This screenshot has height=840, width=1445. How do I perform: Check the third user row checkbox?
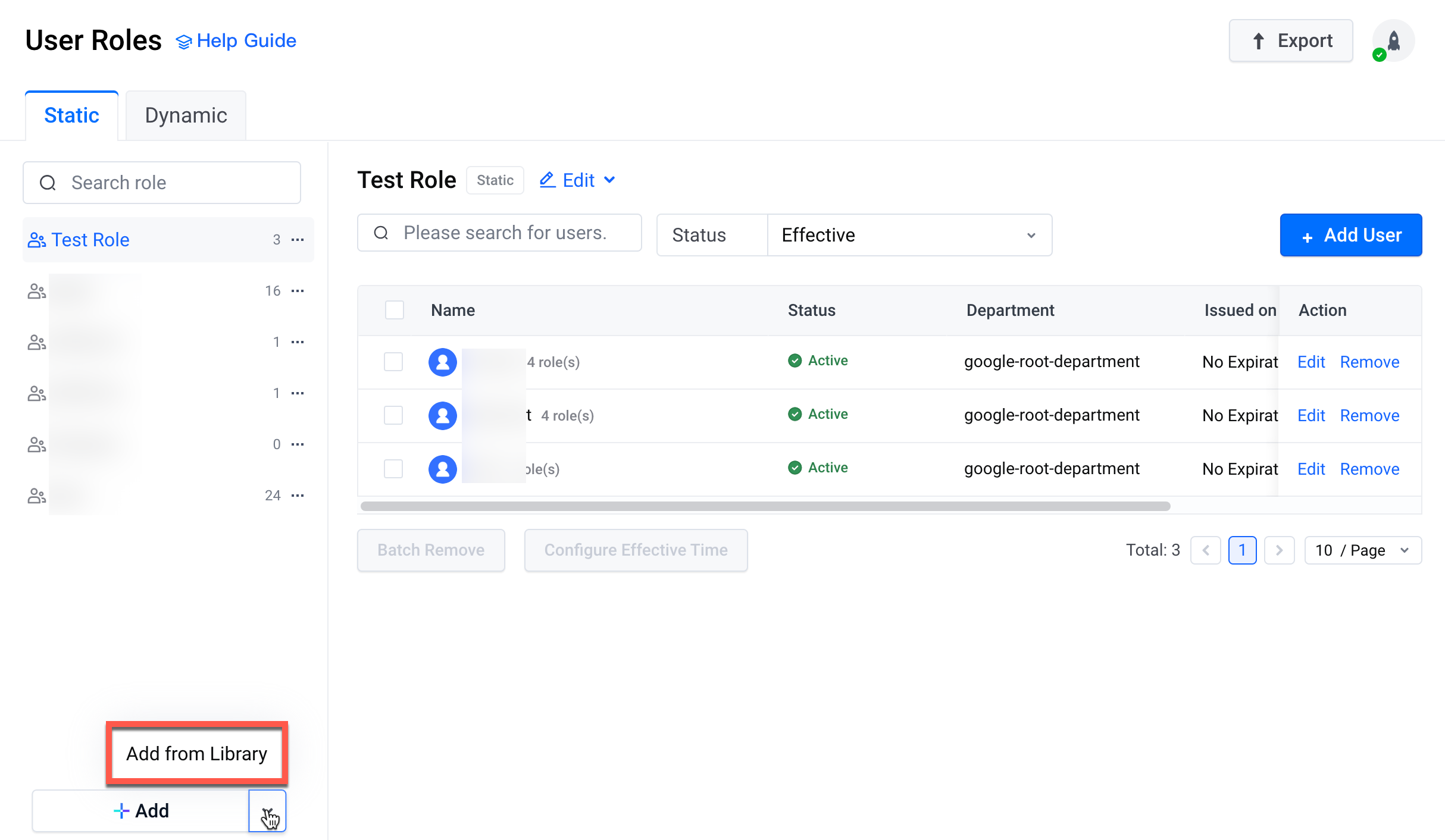pos(393,469)
